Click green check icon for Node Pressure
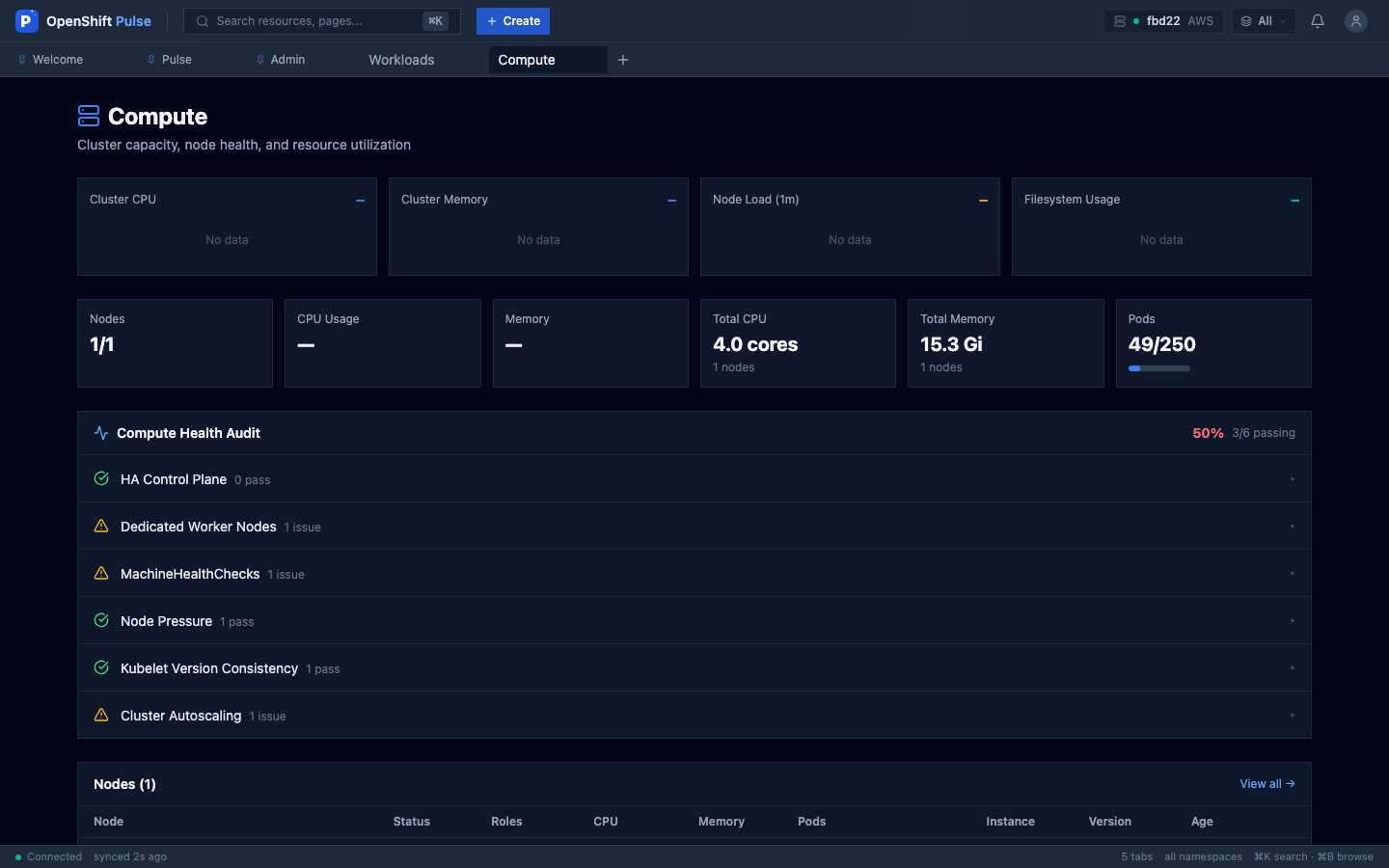1389x868 pixels. [101, 620]
